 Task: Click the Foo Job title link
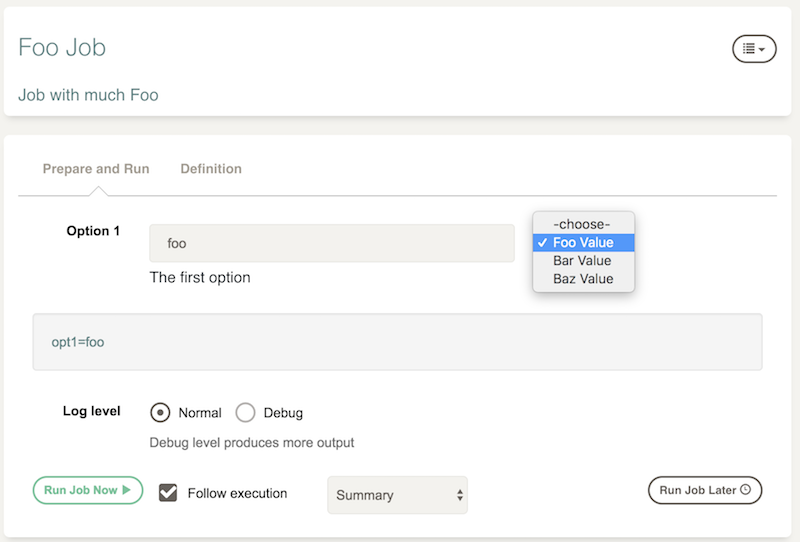62,47
